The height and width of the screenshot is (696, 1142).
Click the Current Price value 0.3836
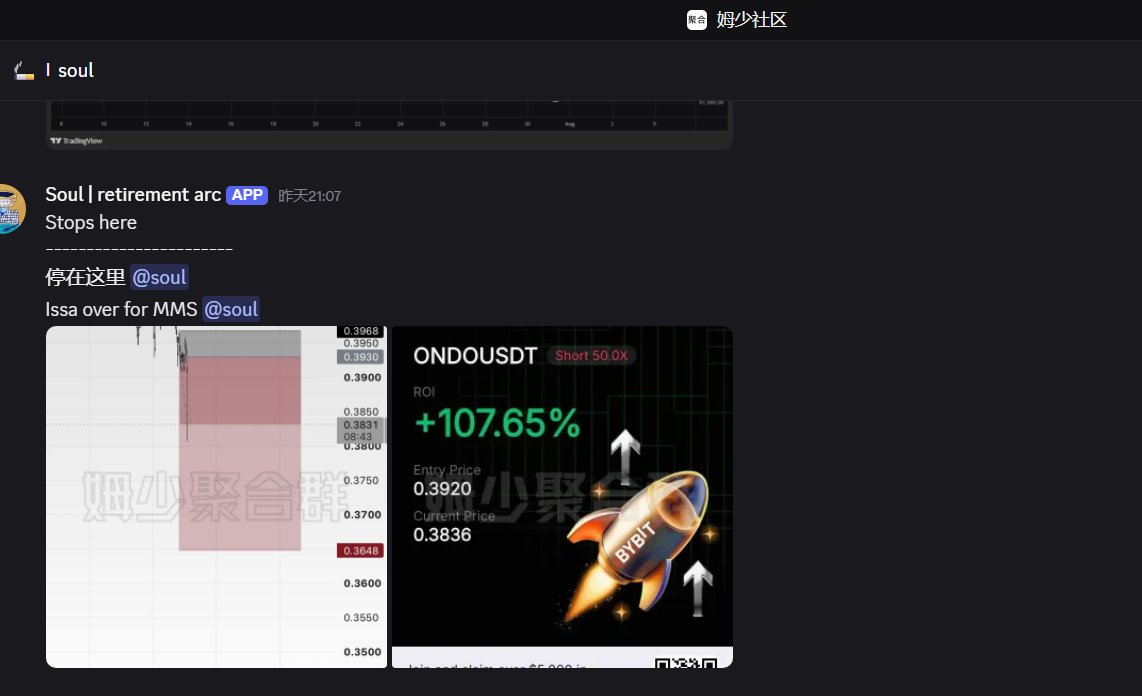pos(442,534)
